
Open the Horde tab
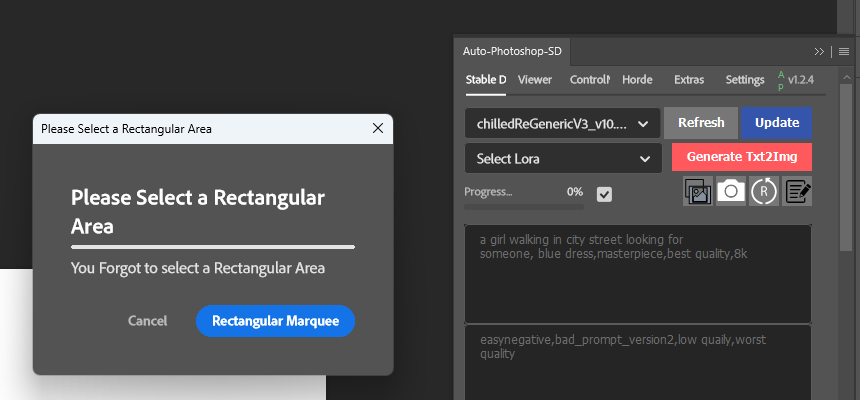pos(637,80)
